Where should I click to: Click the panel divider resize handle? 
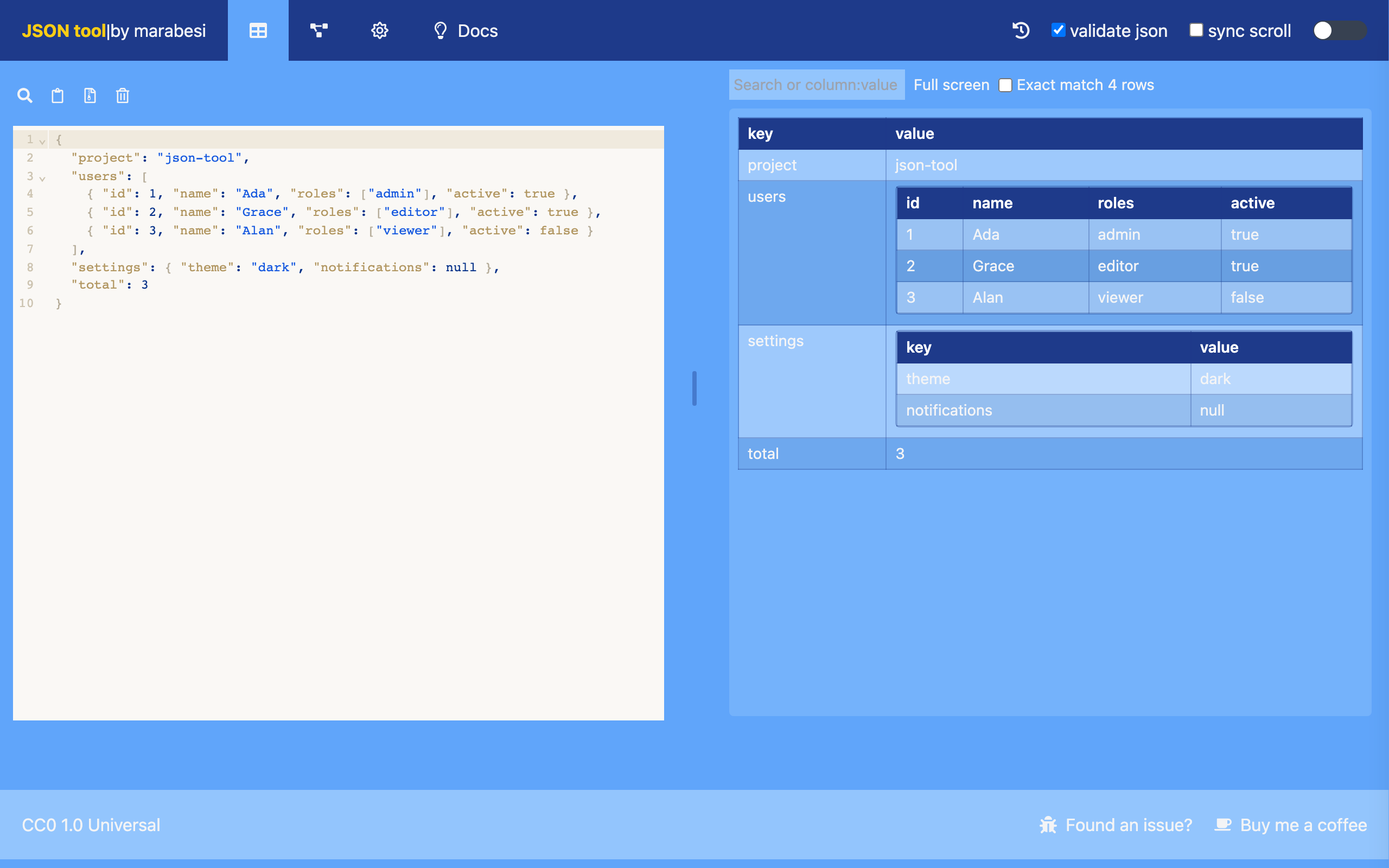pos(694,388)
